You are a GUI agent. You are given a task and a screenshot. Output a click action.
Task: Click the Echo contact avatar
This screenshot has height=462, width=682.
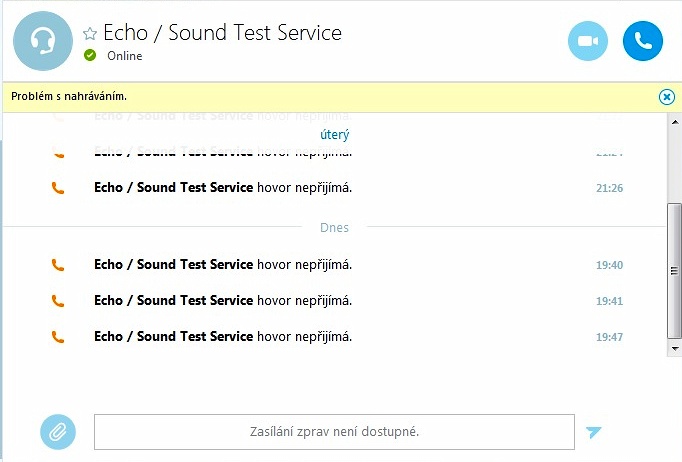42,41
